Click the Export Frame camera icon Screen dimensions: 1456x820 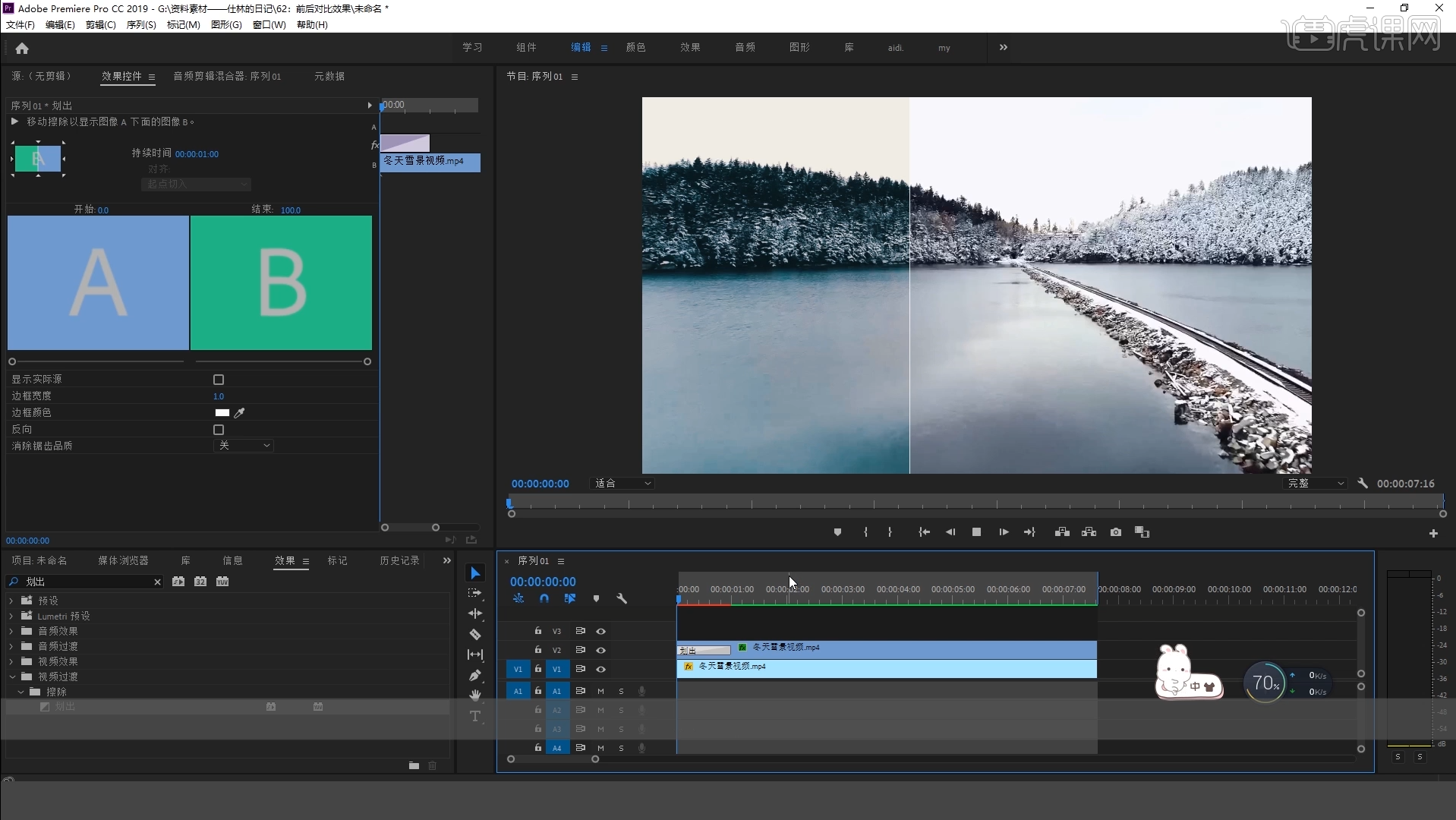1115,532
